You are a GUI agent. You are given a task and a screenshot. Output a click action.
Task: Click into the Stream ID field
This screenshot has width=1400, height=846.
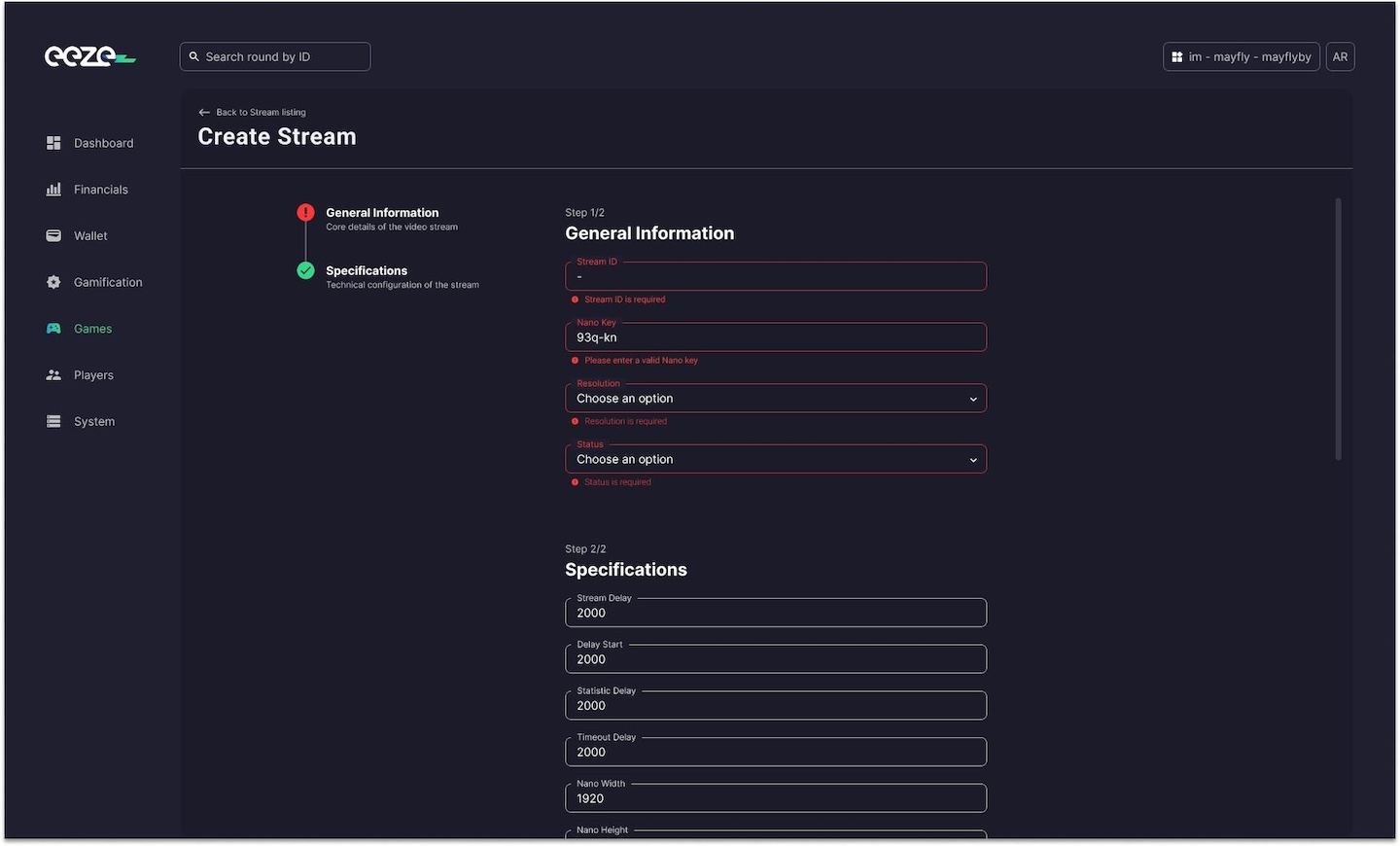tap(775, 277)
